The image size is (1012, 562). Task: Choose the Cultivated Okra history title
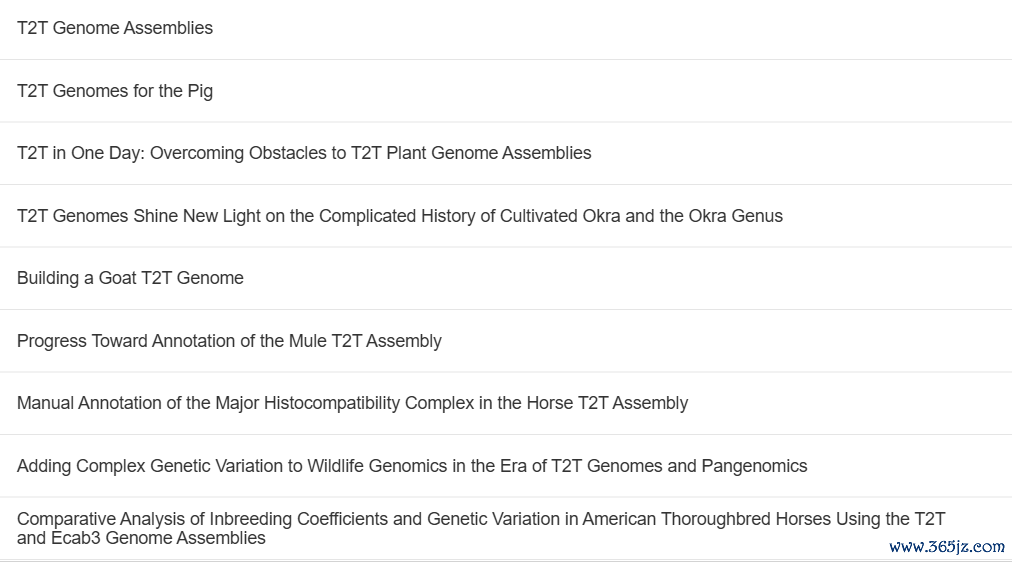(x=400, y=216)
